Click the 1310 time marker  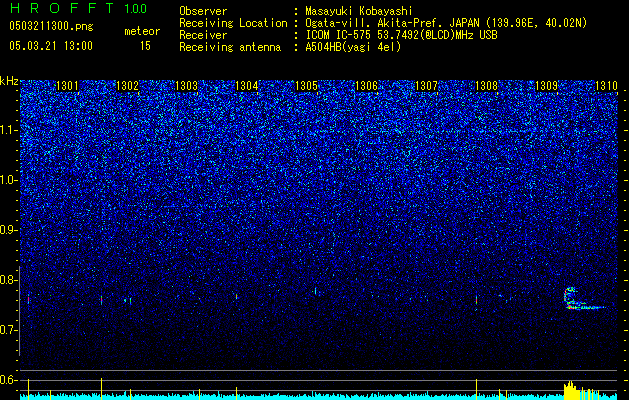(x=606, y=86)
